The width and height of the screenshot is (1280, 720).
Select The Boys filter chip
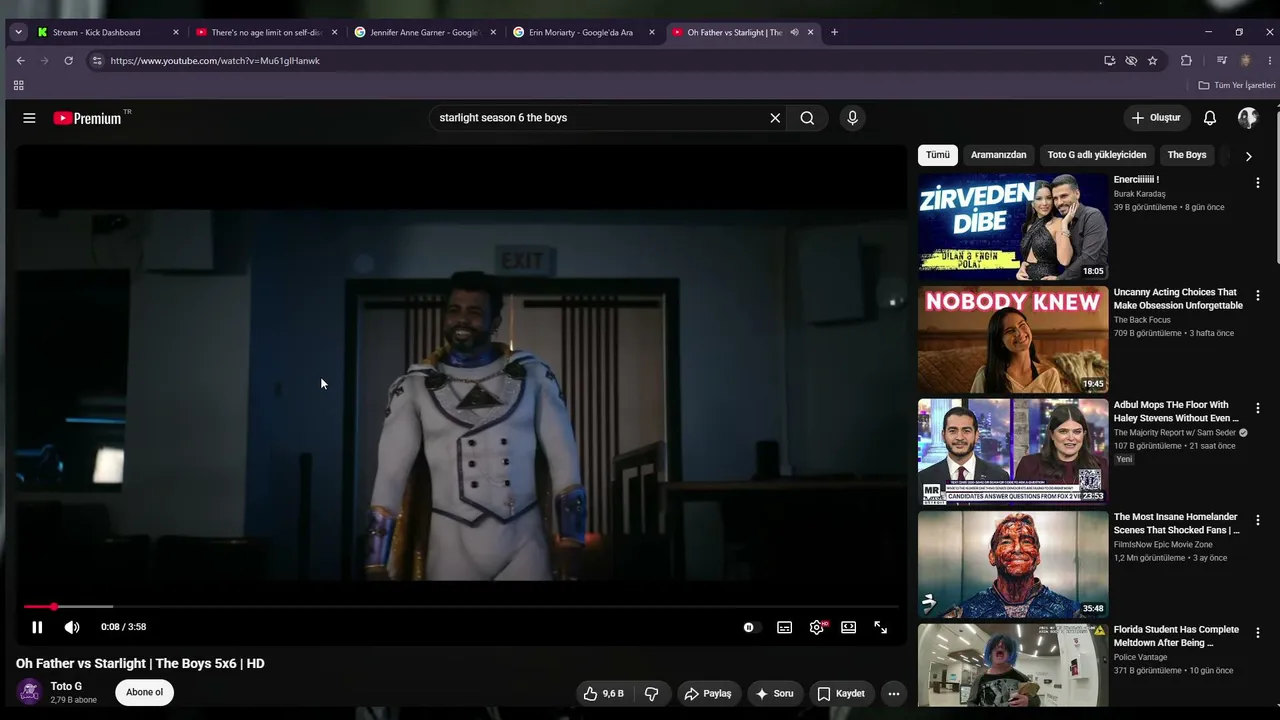point(1187,155)
